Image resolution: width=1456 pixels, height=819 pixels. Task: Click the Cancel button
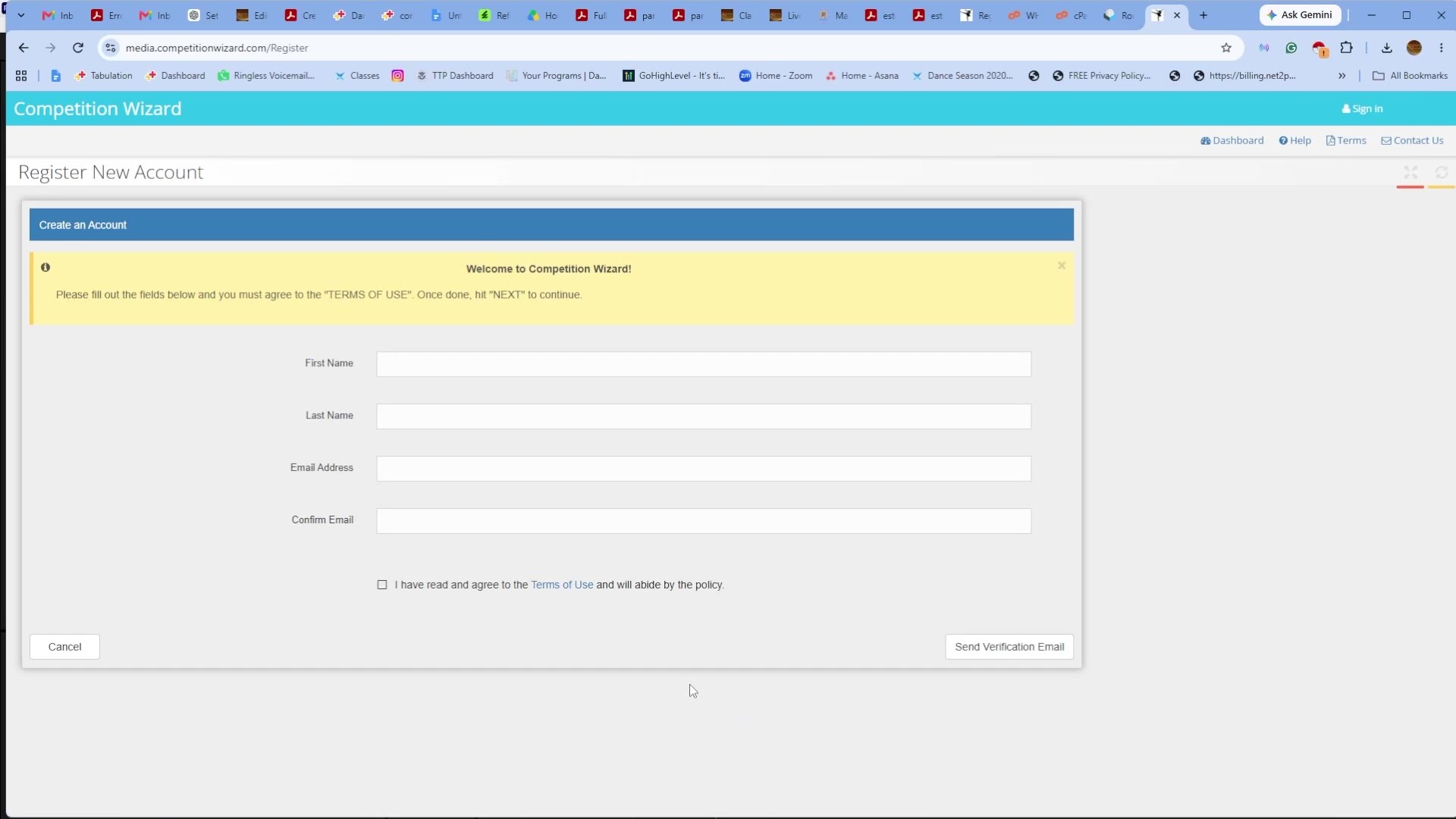click(64, 647)
